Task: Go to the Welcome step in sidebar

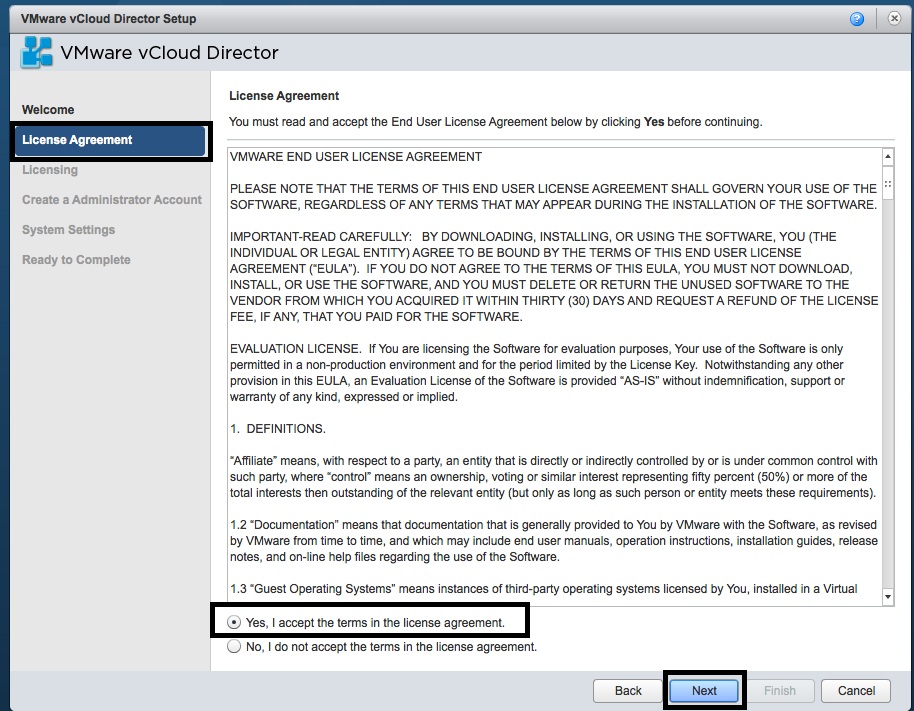Action: coord(48,110)
